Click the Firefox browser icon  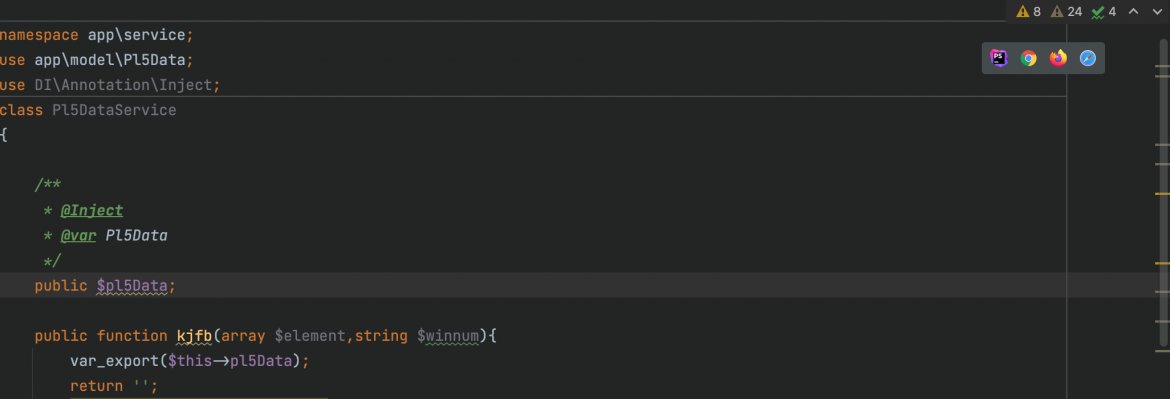click(x=1058, y=58)
